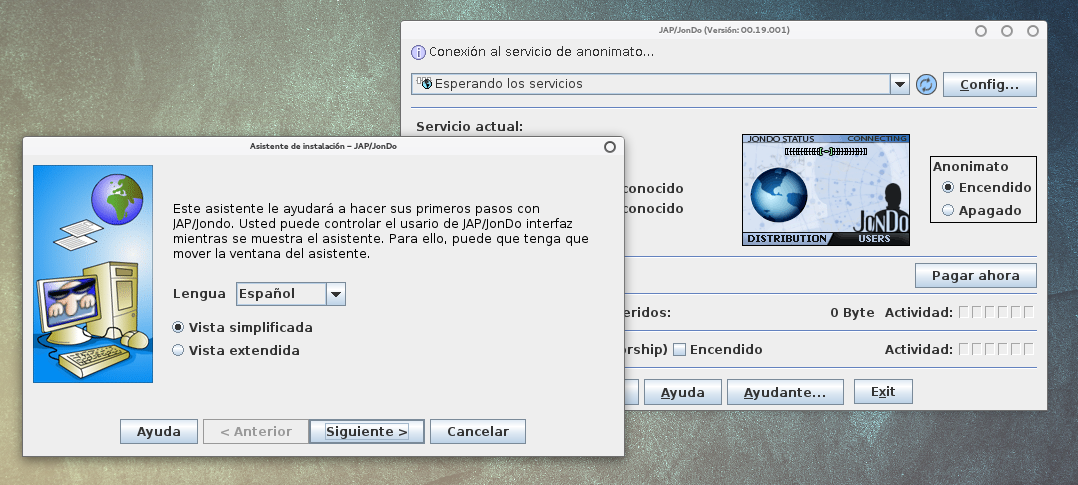Click the Distribution label in status panel

click(787, 239)
